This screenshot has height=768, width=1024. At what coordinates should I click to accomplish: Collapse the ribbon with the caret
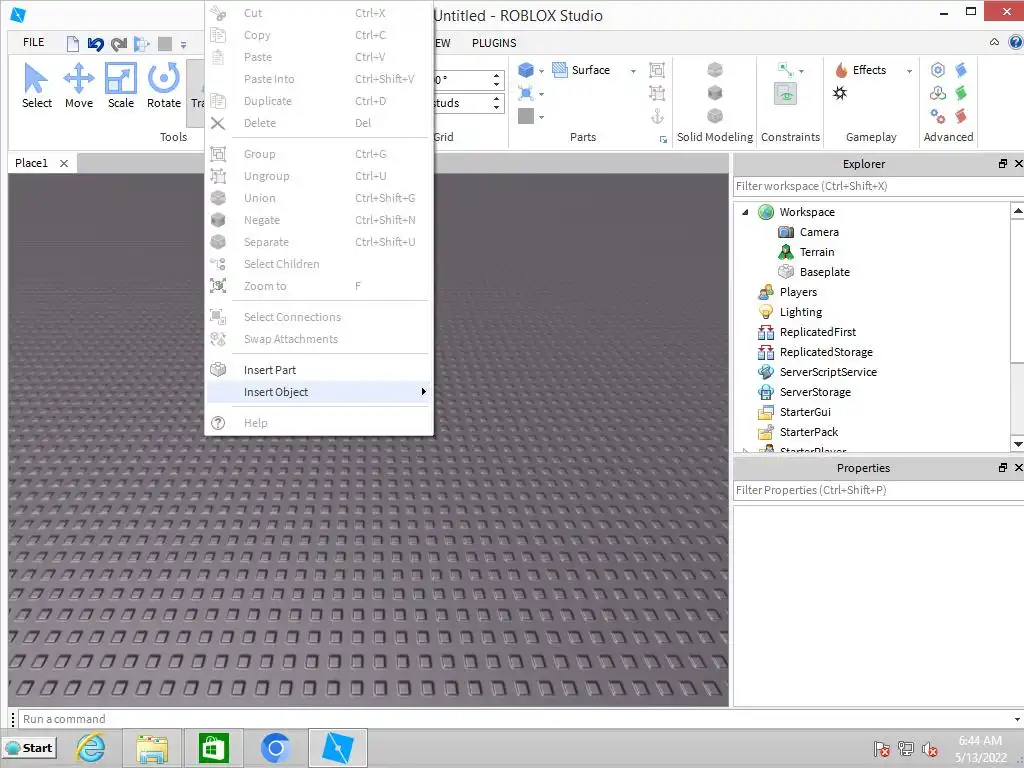click(994, 42)
